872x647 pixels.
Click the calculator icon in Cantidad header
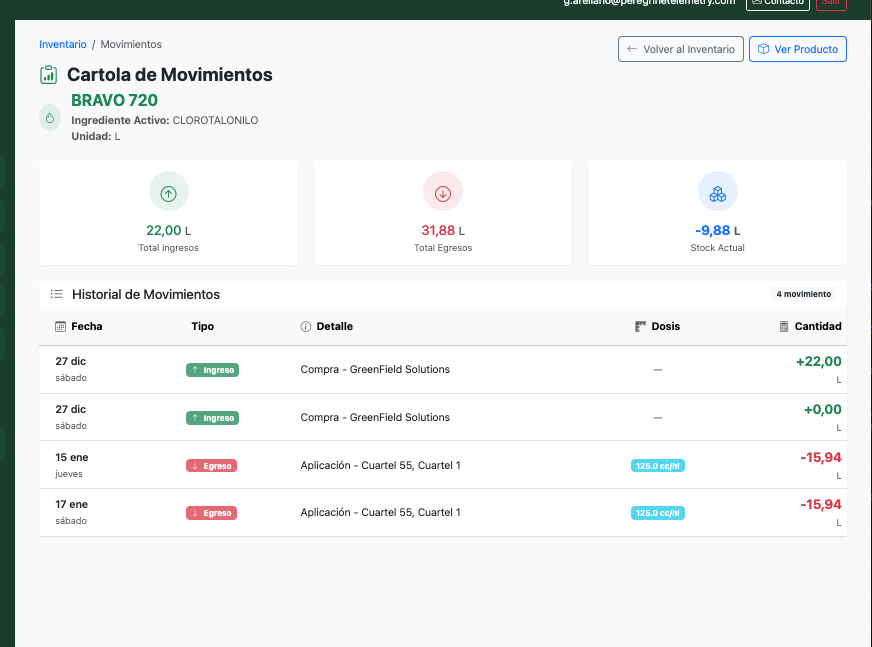784,327
